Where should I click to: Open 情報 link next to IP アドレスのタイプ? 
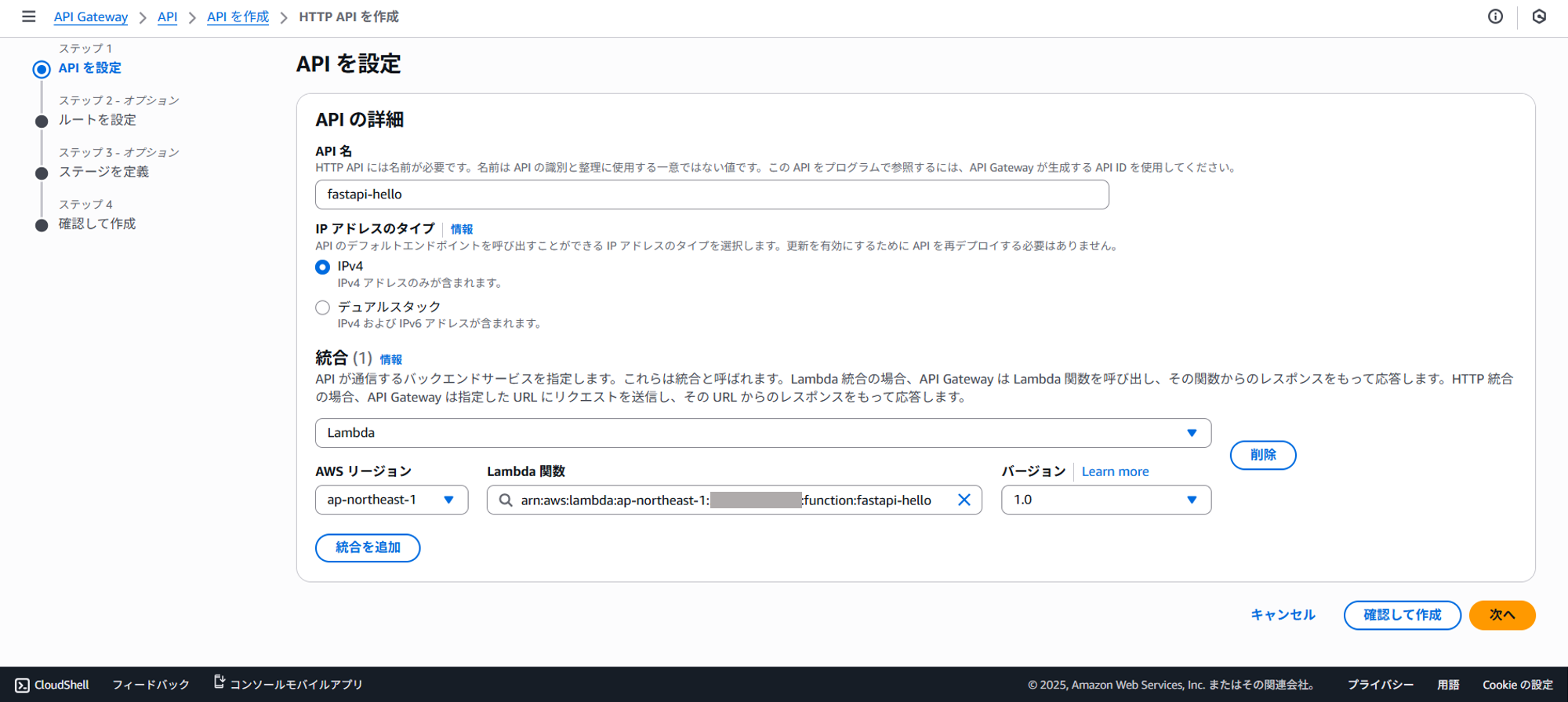[x=462, y=229]
